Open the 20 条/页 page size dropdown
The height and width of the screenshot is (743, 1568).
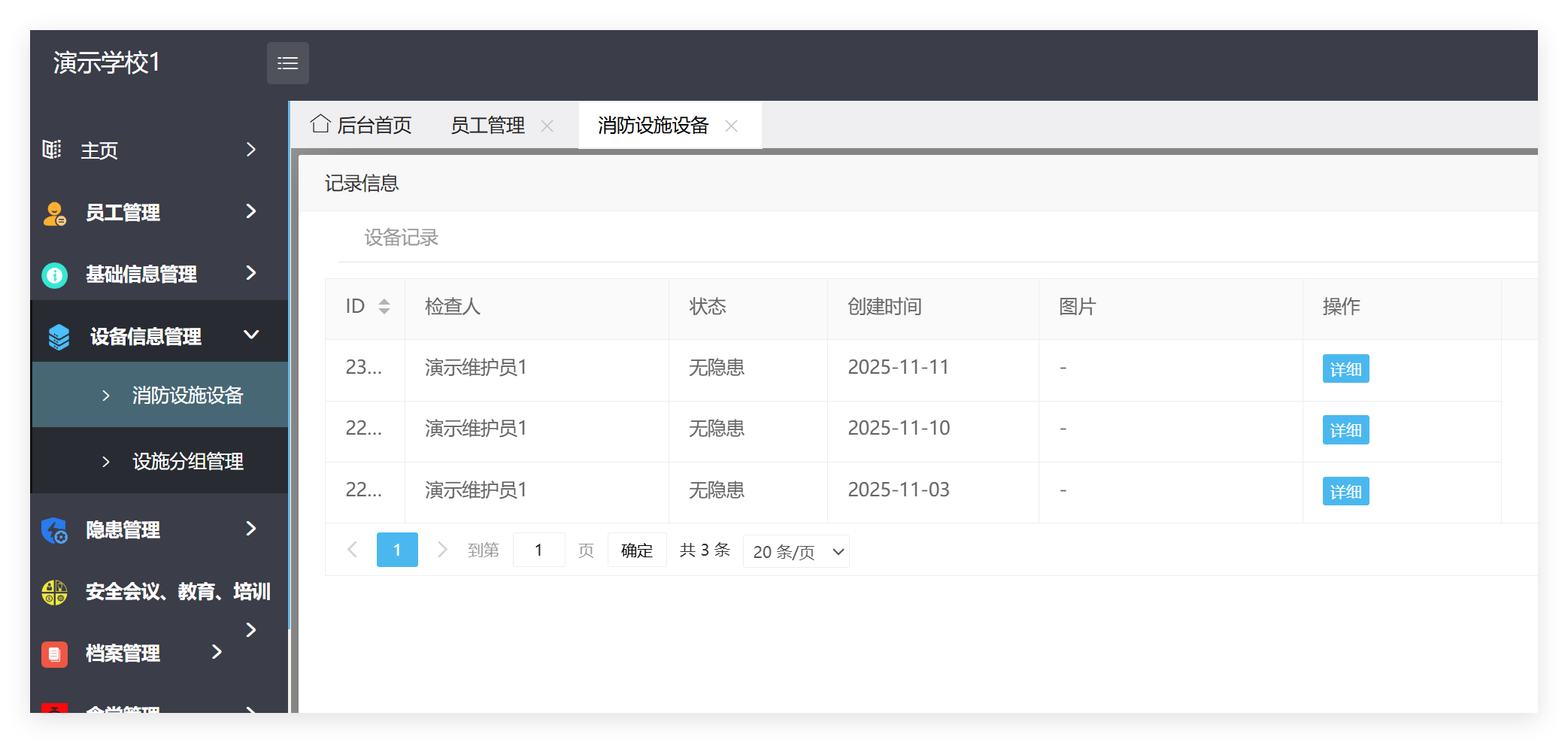point(796,551)
